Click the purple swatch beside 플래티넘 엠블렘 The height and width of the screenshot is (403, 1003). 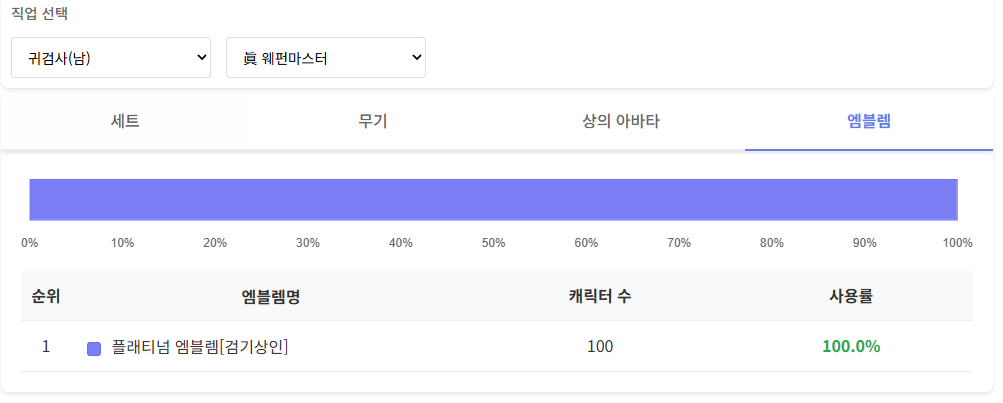94,348
